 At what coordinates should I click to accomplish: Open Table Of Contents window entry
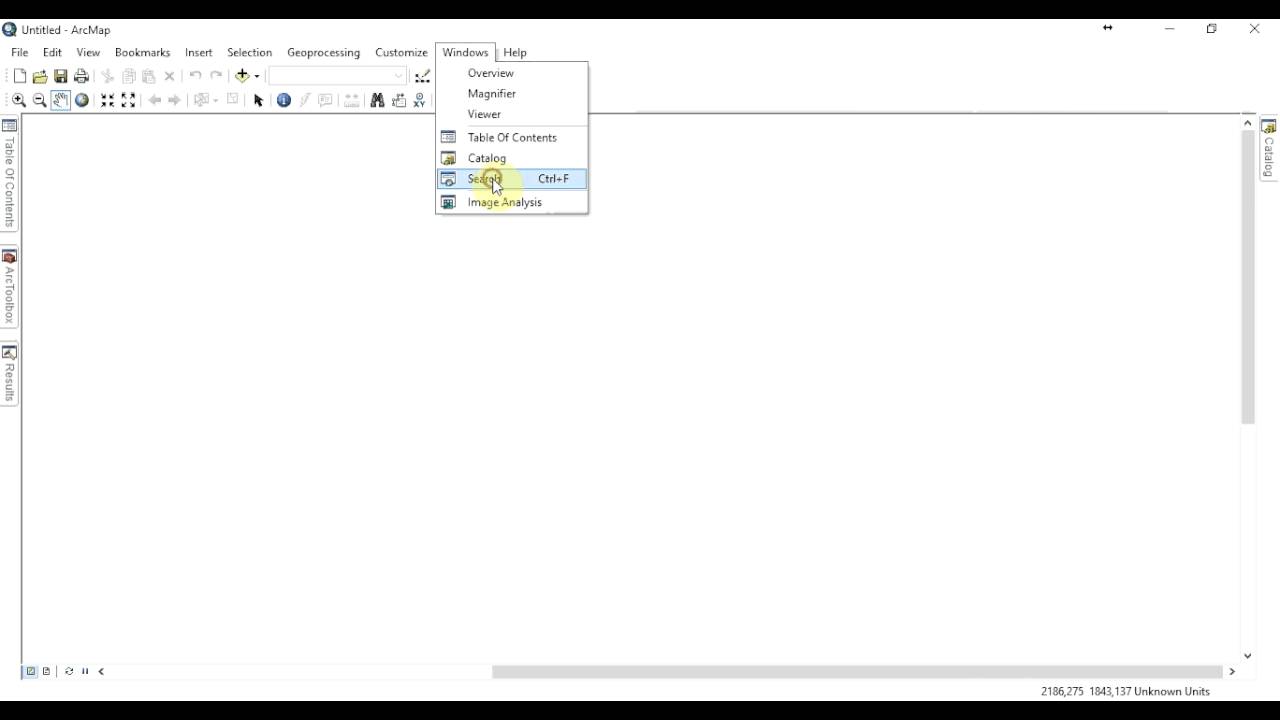[x=512, y=137]
